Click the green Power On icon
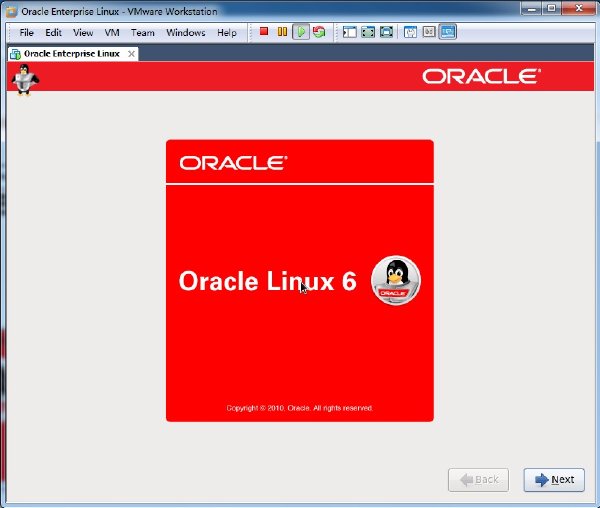This screenshot has width=600, height=508. [x=301, y=32]
